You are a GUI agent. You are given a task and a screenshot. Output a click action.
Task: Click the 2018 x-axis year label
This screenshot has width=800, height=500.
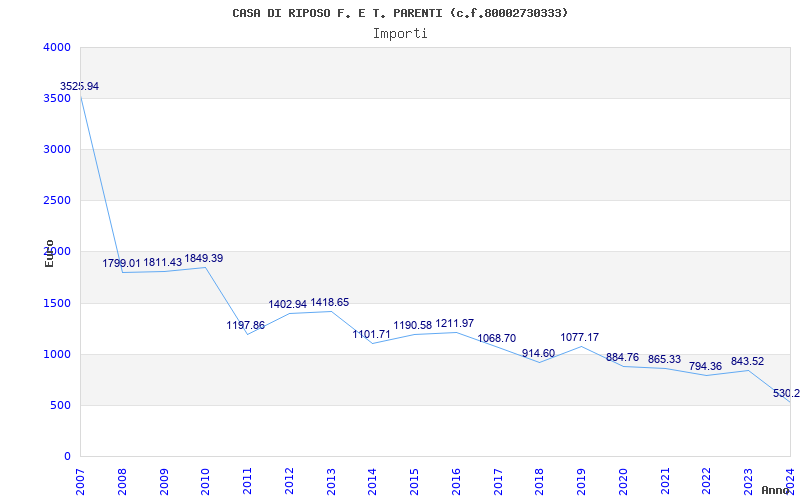[540, 481]
